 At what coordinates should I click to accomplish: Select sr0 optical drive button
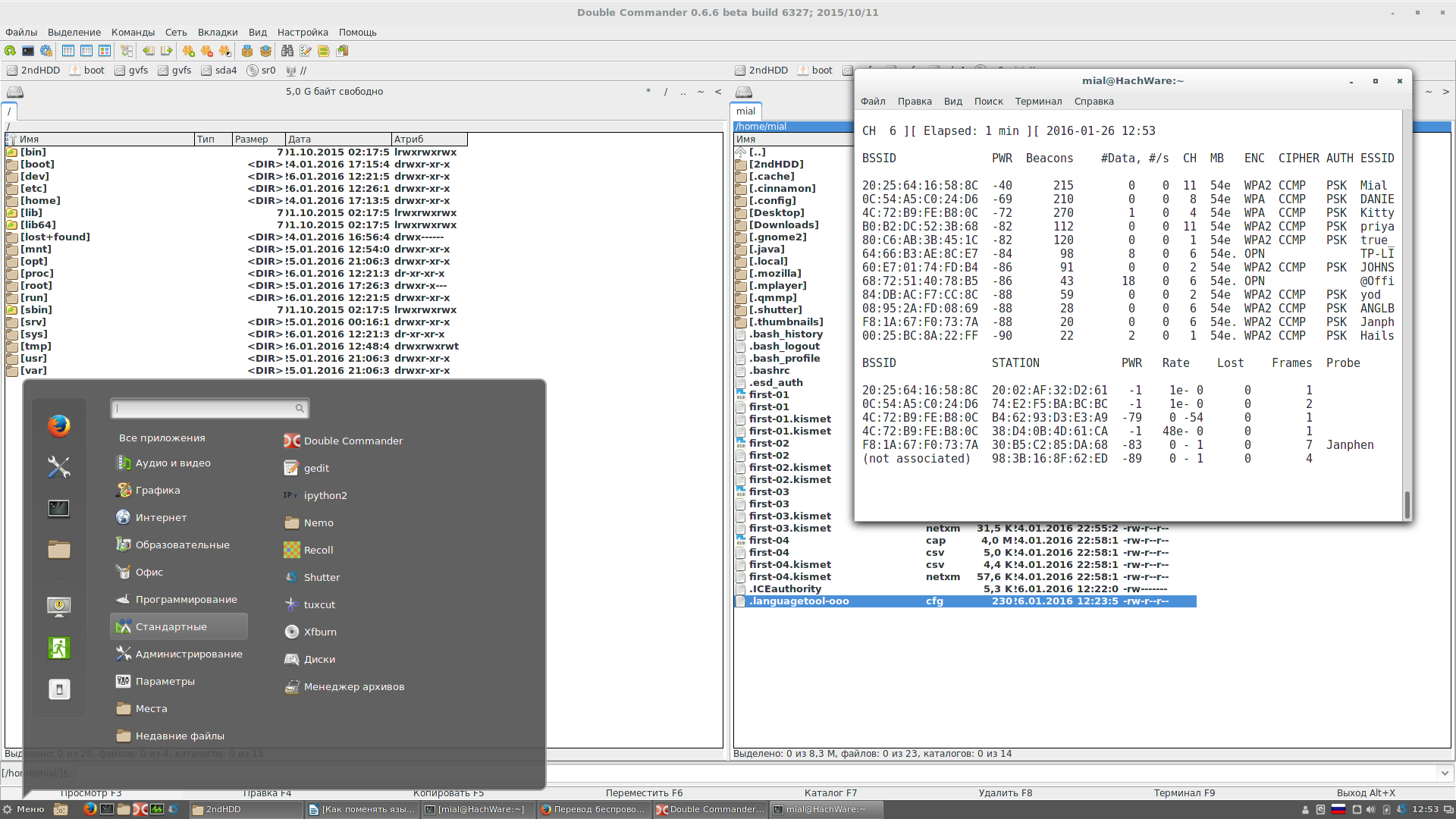(262, 71)
